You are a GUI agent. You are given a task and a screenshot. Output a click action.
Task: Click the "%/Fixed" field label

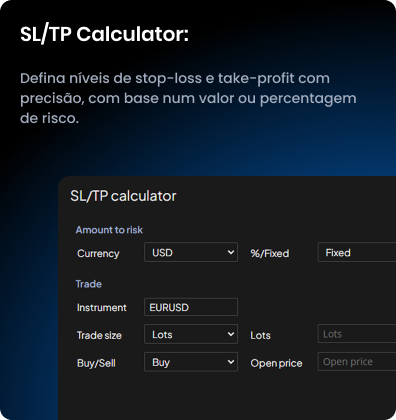point(270,253)
